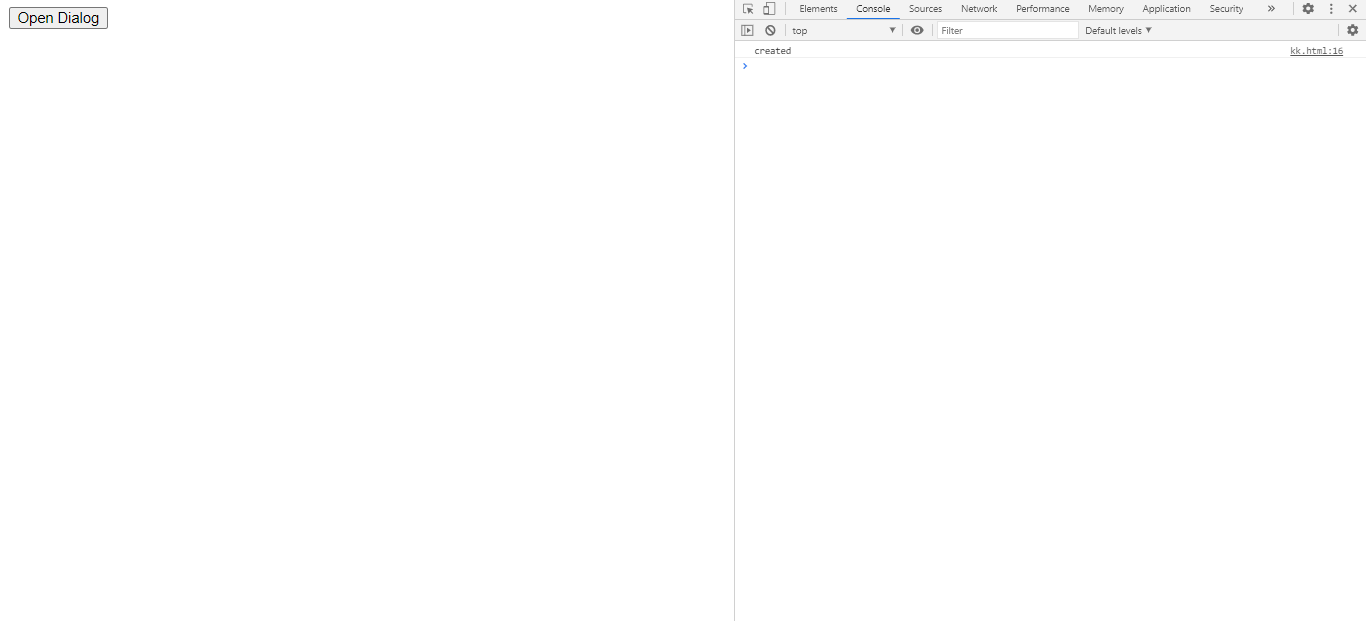This screenshot has height=621, width=1366.
Task: Reveal hidden panels with the chevron button
Action: (x=1271, y=8)
